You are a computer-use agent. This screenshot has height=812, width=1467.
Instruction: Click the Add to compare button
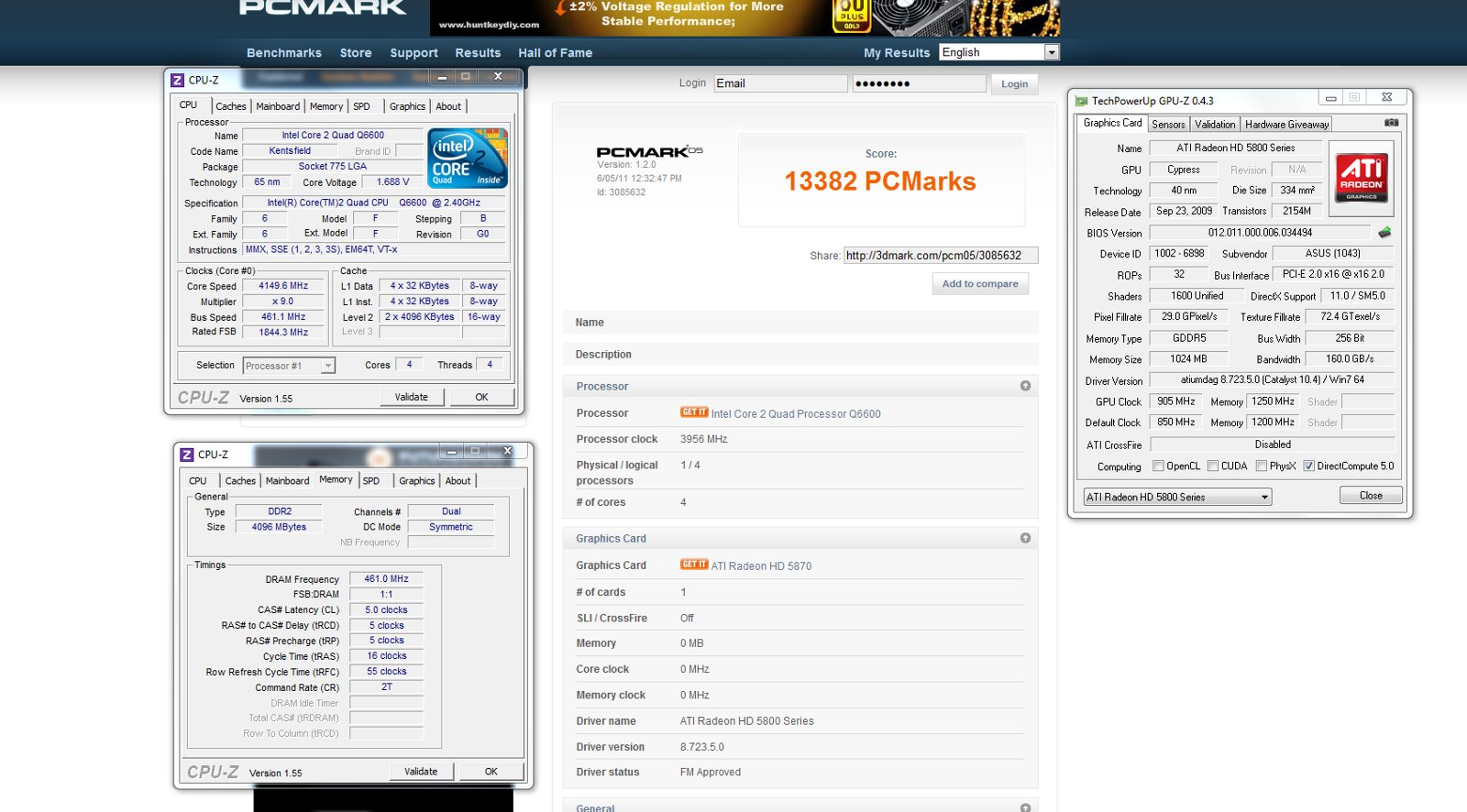(980, 284)
